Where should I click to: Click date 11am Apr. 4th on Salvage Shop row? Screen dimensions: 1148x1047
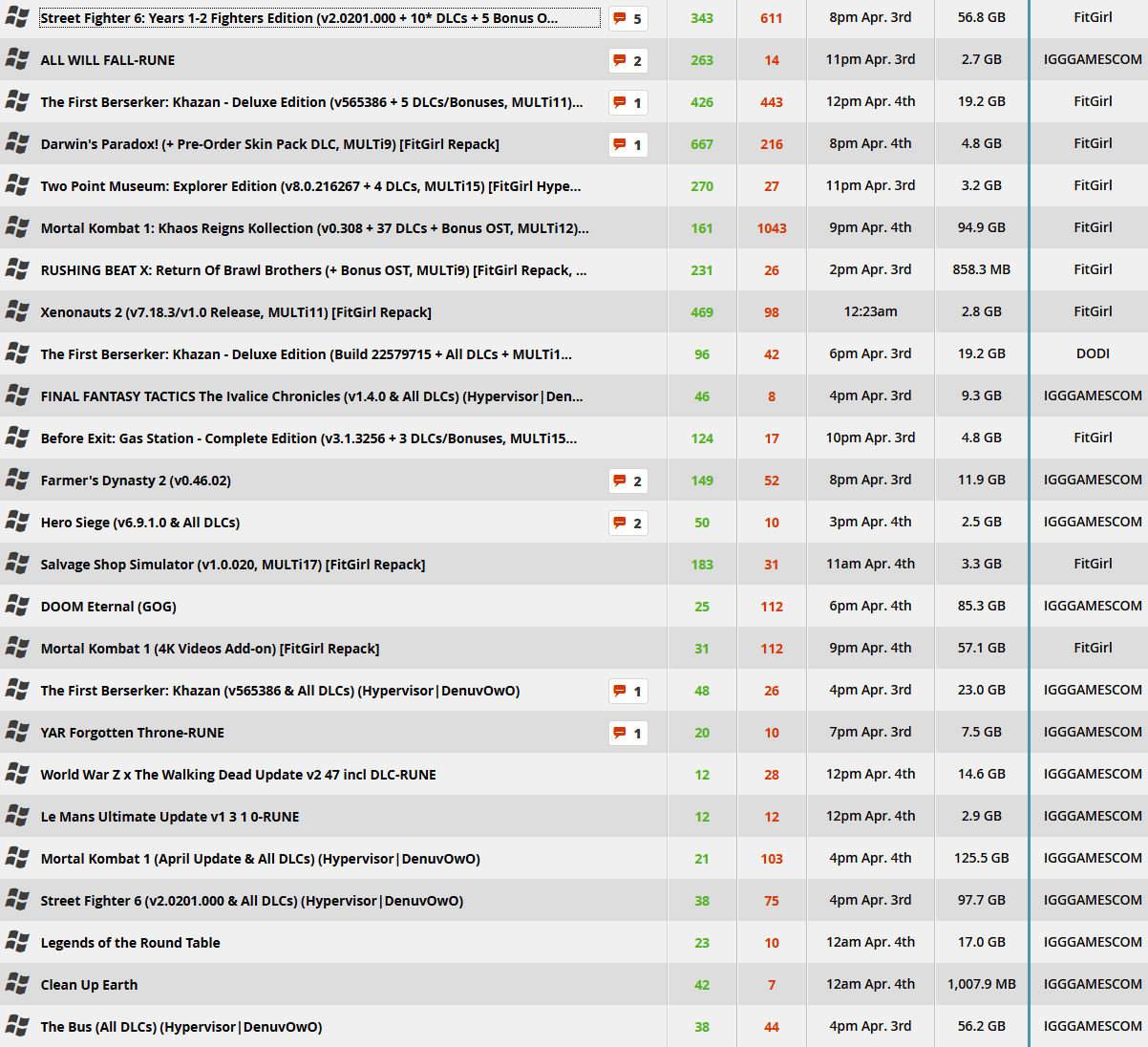pos(870,564)
